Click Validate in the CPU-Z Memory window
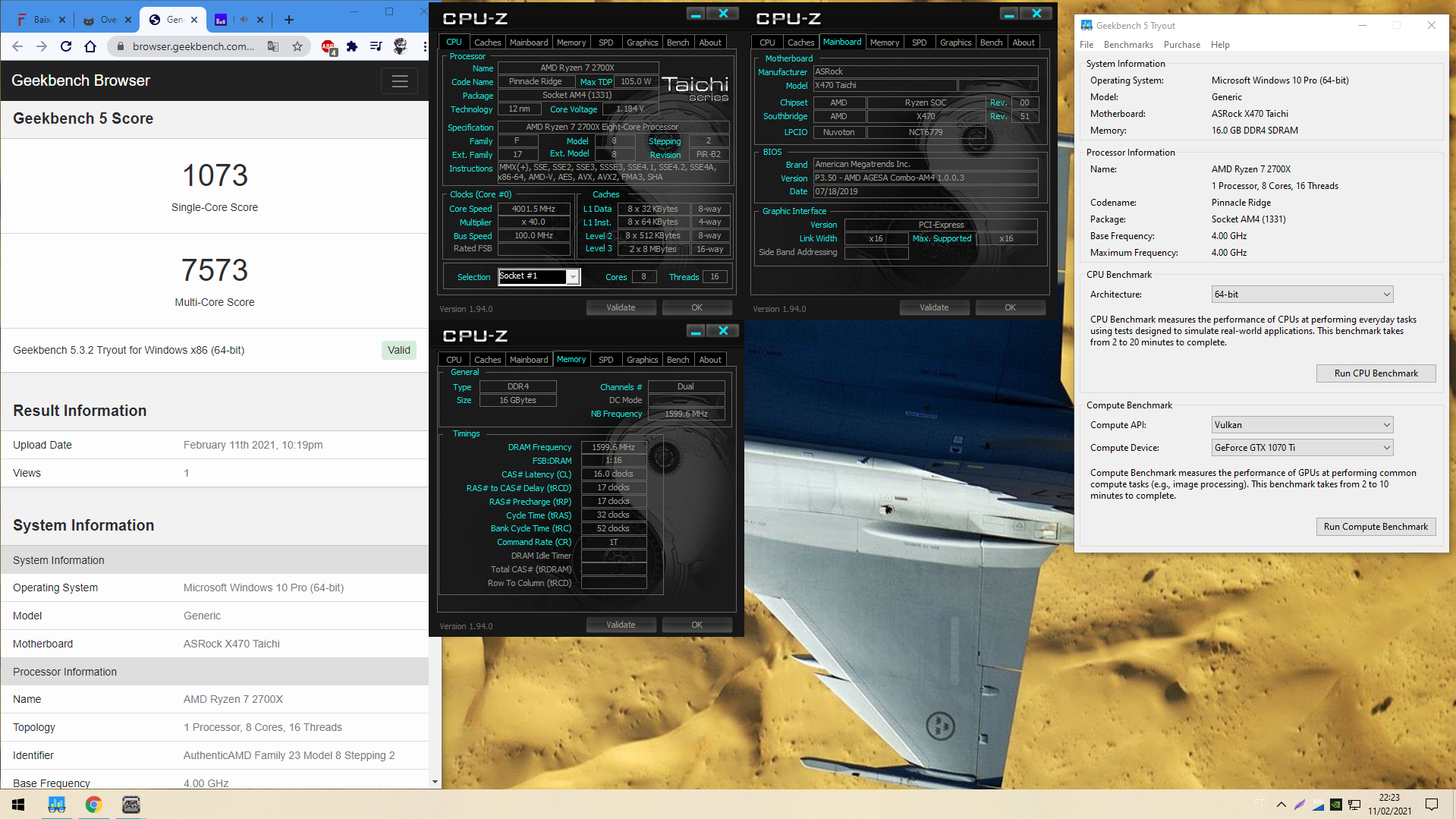The width and height of the screenshot is (1456, 819). pyautogui.click(x=621, y=625)
